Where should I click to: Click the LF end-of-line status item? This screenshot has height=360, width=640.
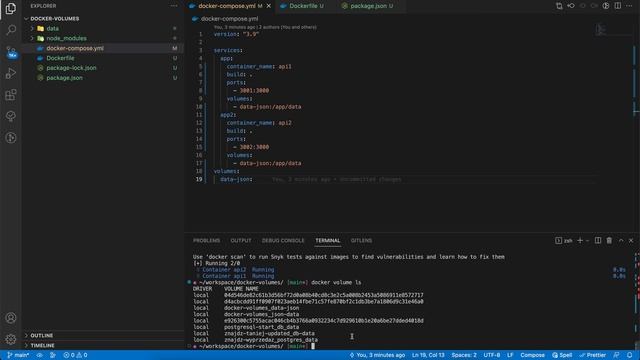tap(510, 355)
